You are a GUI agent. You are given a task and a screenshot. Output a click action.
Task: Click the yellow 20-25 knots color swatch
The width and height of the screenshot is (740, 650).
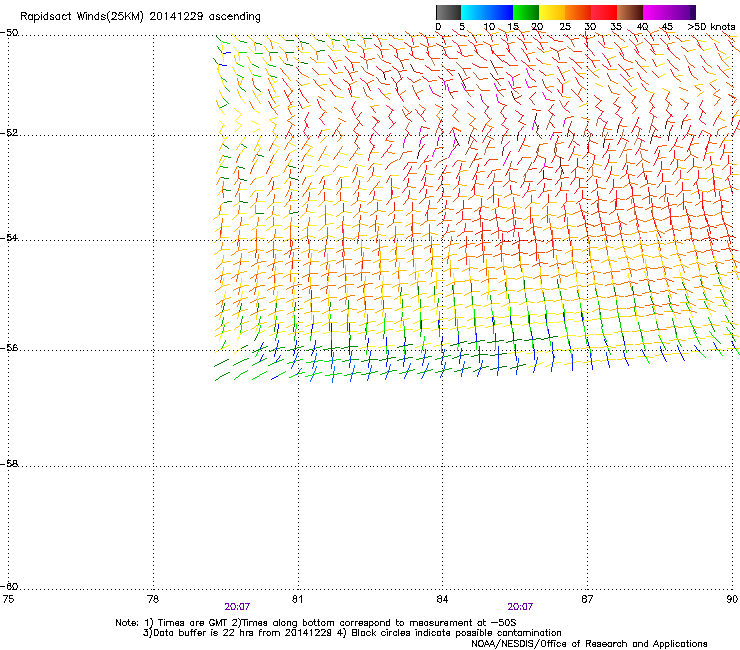coord(552,12)
